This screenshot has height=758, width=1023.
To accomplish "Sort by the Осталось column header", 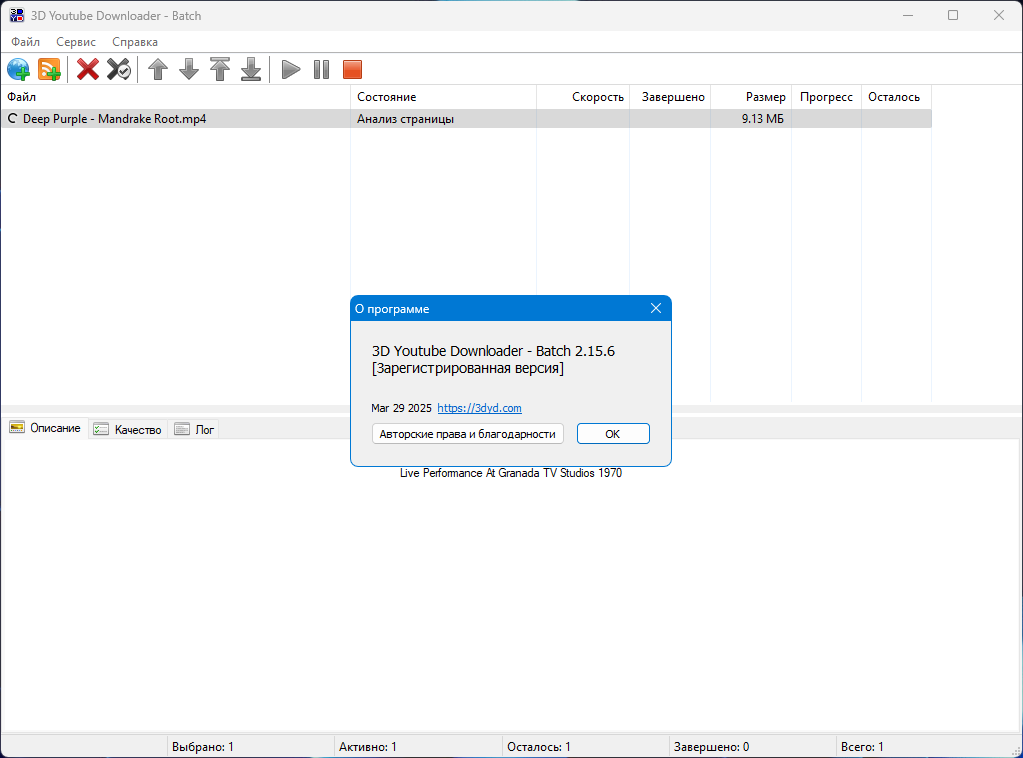I will [896, 97].
